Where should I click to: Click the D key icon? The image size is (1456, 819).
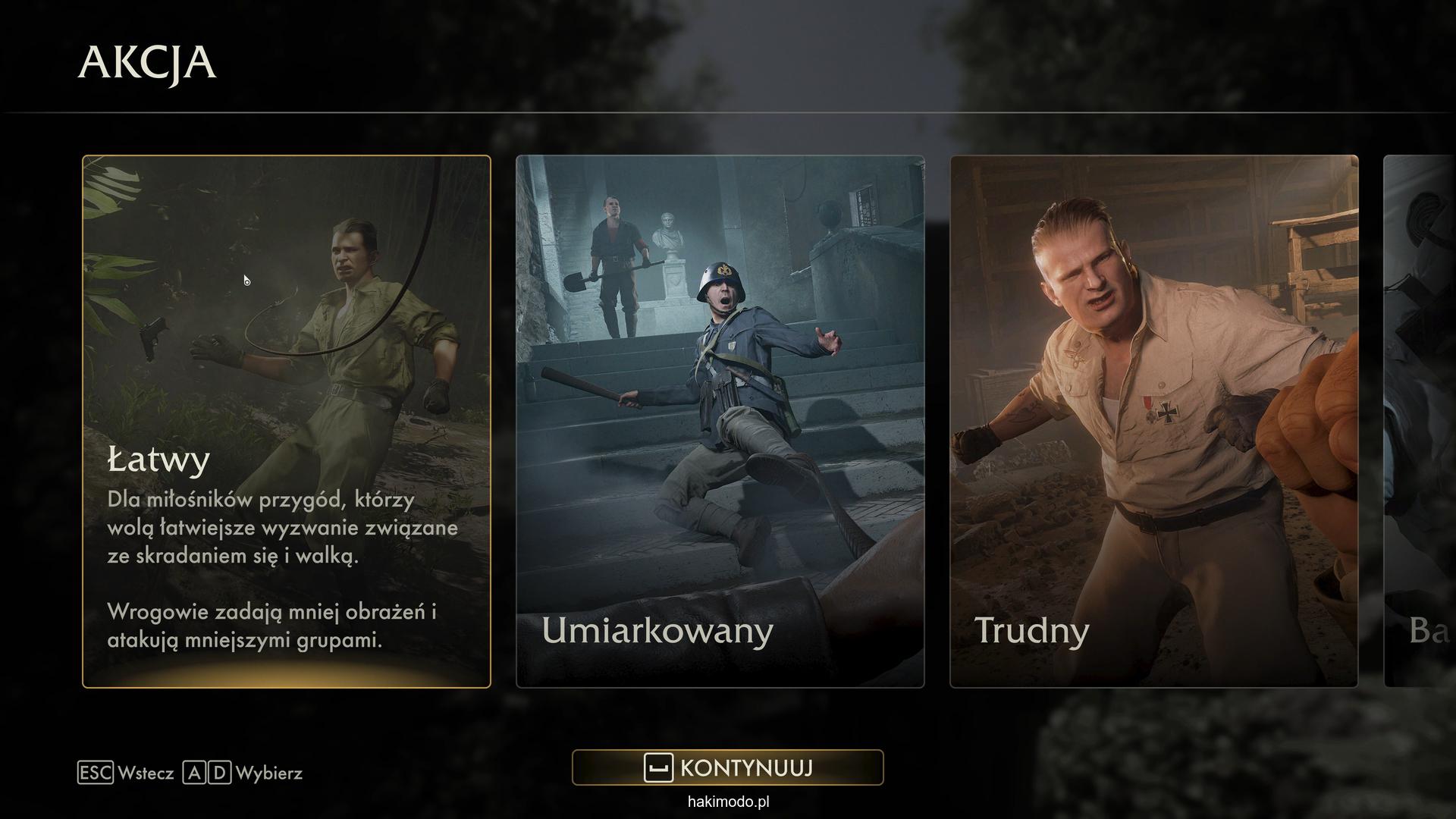pos(219,773)
